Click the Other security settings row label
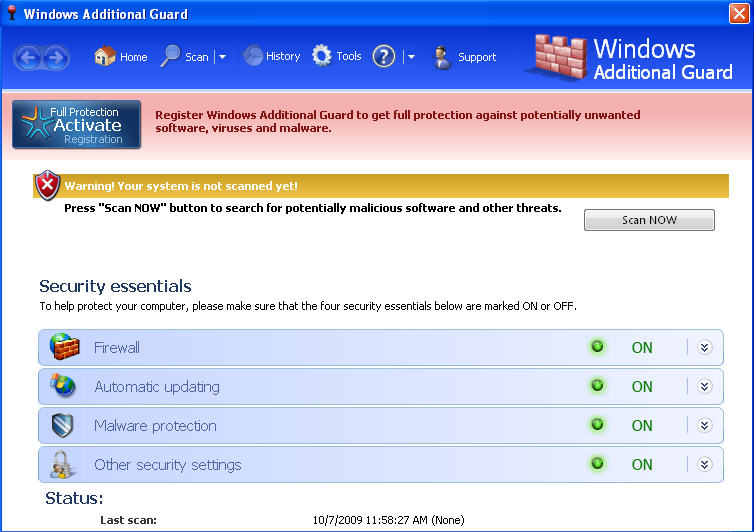Viewport: 754px width, 532px height. coord(168,465)
